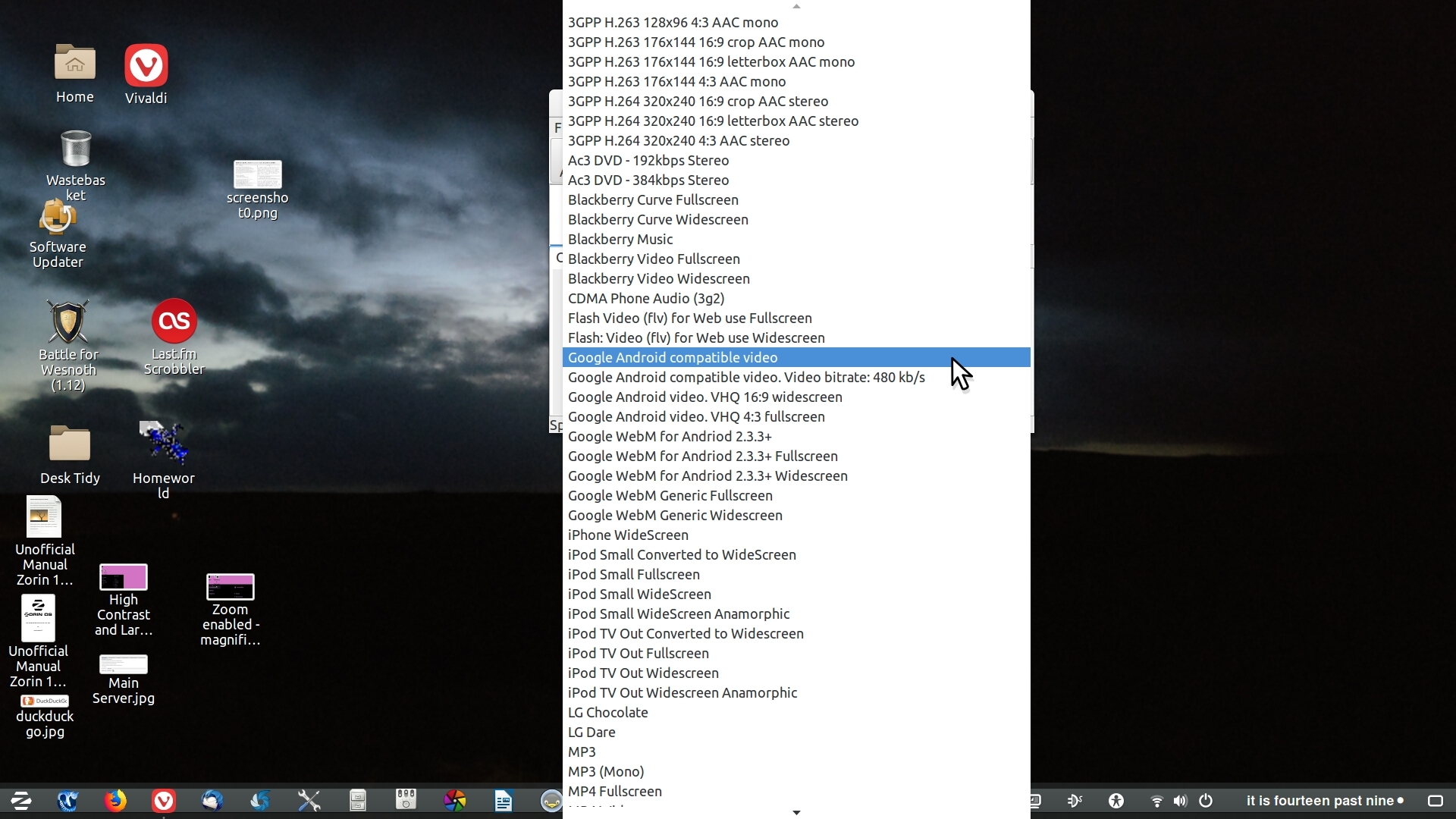
Task: Open screenshot0.png thumbnail on desktop
Action: click(x=257, y=175)
